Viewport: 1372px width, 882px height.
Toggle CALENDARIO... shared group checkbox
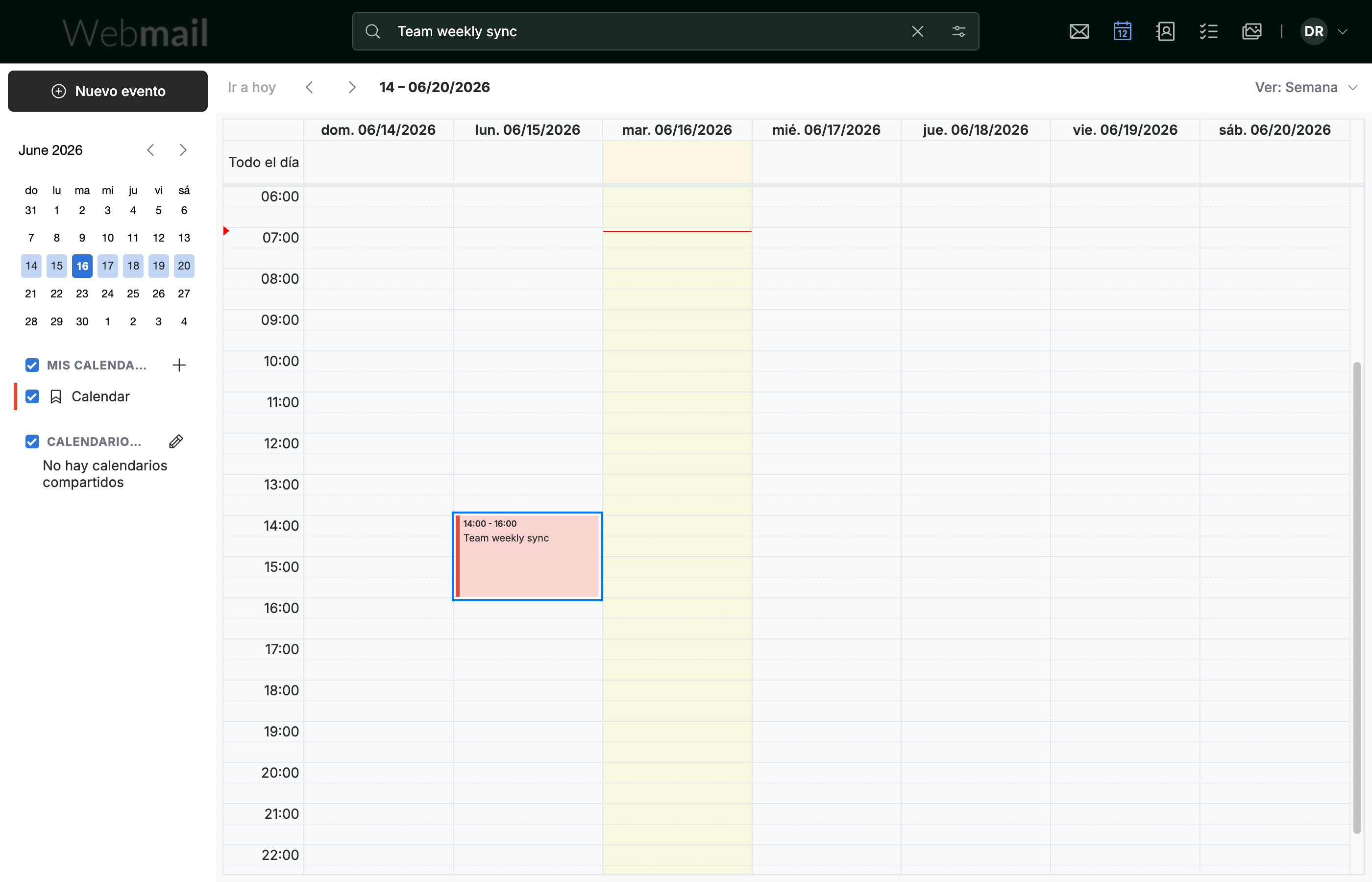[32, 441]
